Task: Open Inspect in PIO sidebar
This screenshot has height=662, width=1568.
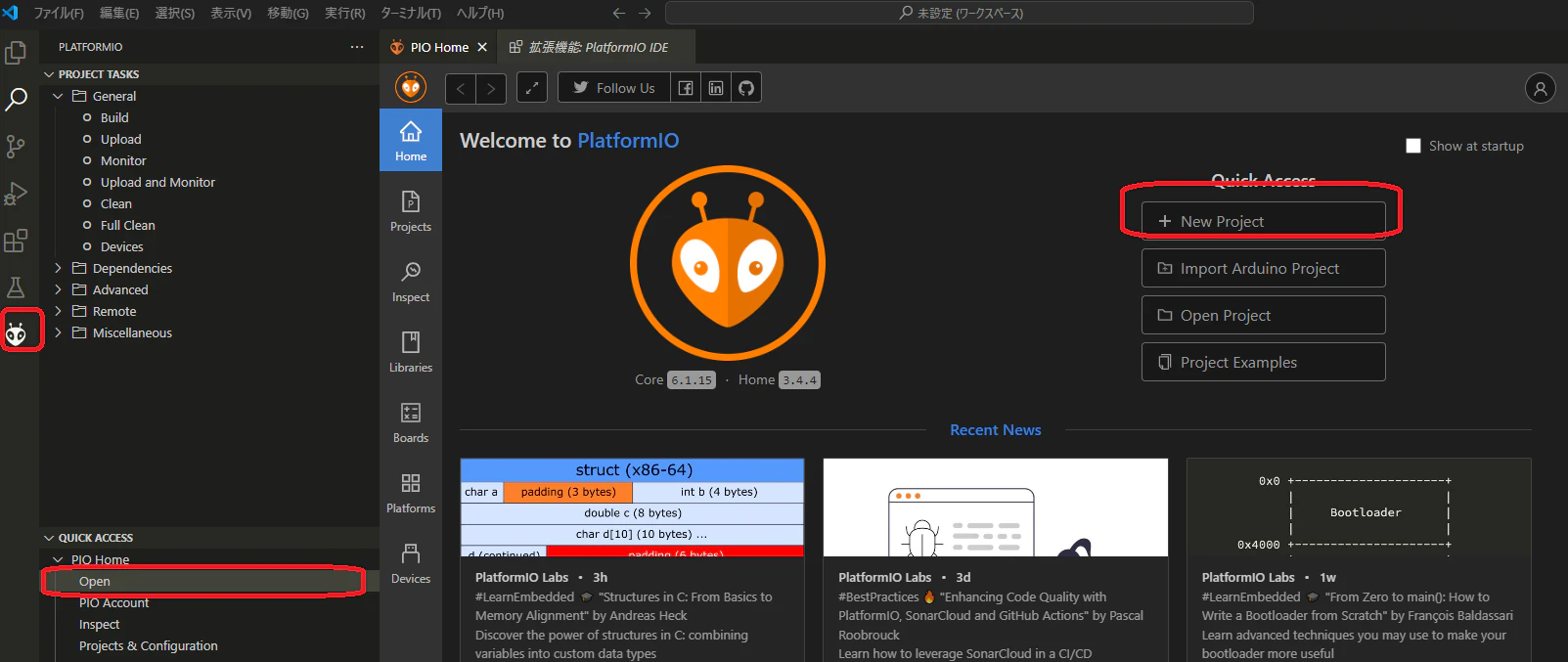Action: click(411, 281)
